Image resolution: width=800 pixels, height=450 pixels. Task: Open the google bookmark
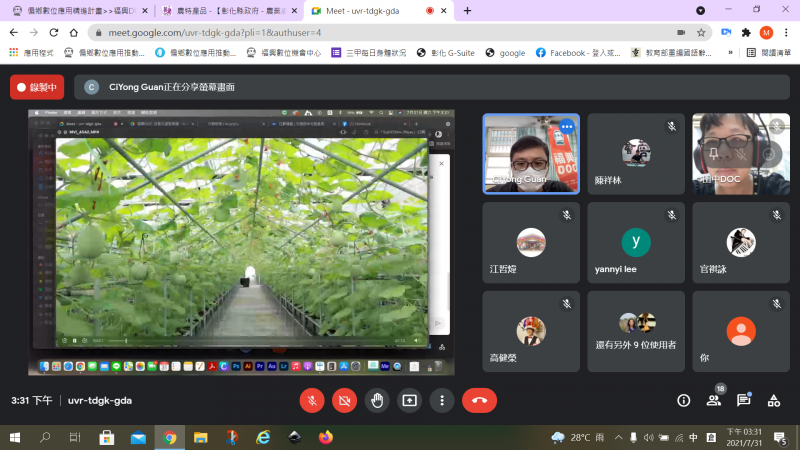coord(505,53)
